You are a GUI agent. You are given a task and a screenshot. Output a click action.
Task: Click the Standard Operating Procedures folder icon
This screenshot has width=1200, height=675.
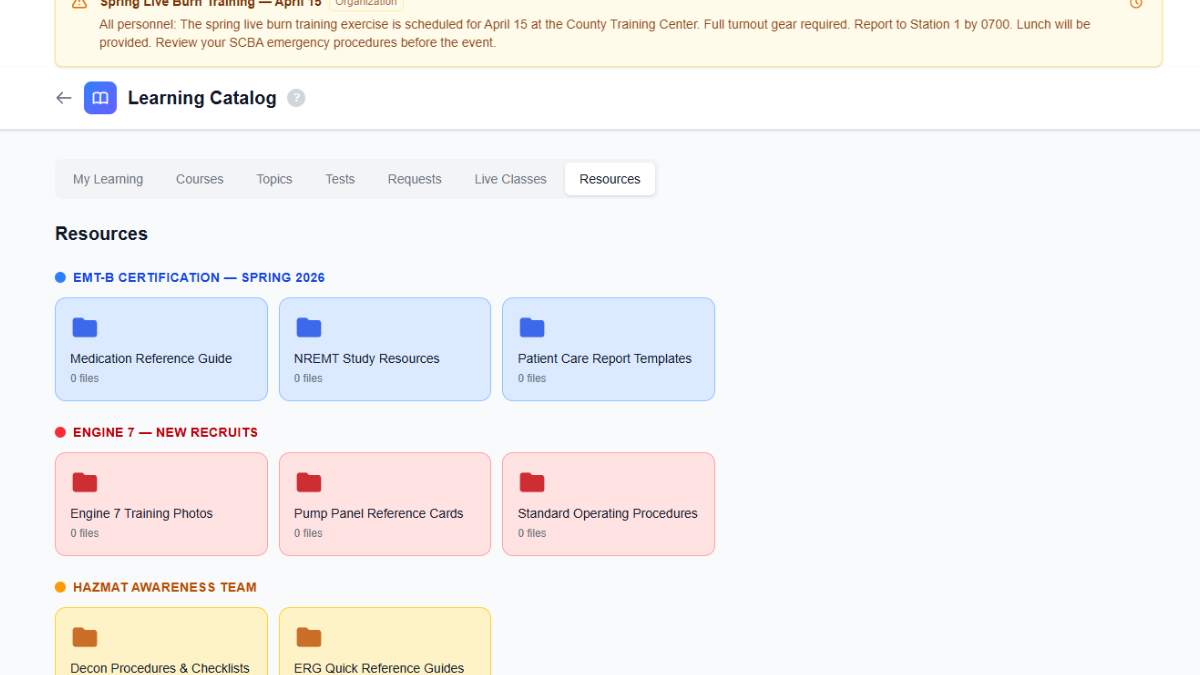click(532, 483)
